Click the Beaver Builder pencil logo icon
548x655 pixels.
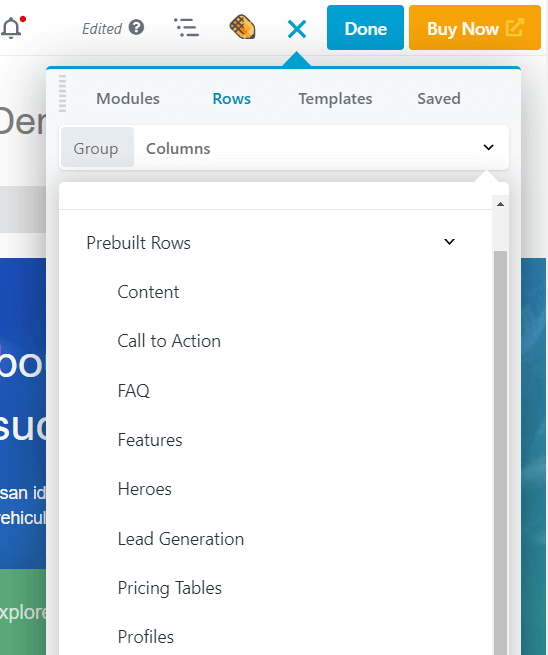(242, 27)
